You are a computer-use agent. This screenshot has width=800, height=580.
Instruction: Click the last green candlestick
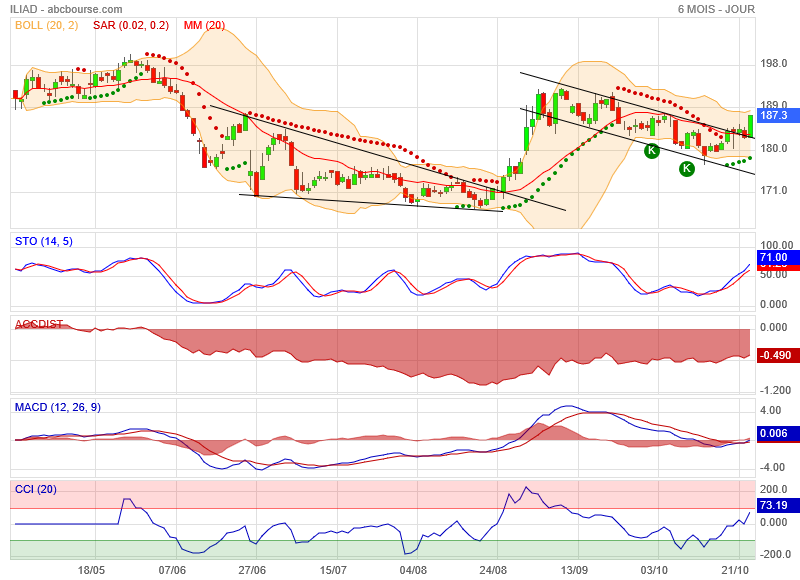(751, 125)
